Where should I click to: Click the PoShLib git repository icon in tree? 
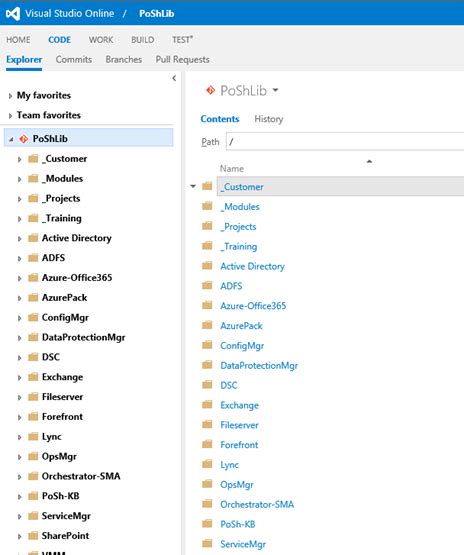pos(24,139)
